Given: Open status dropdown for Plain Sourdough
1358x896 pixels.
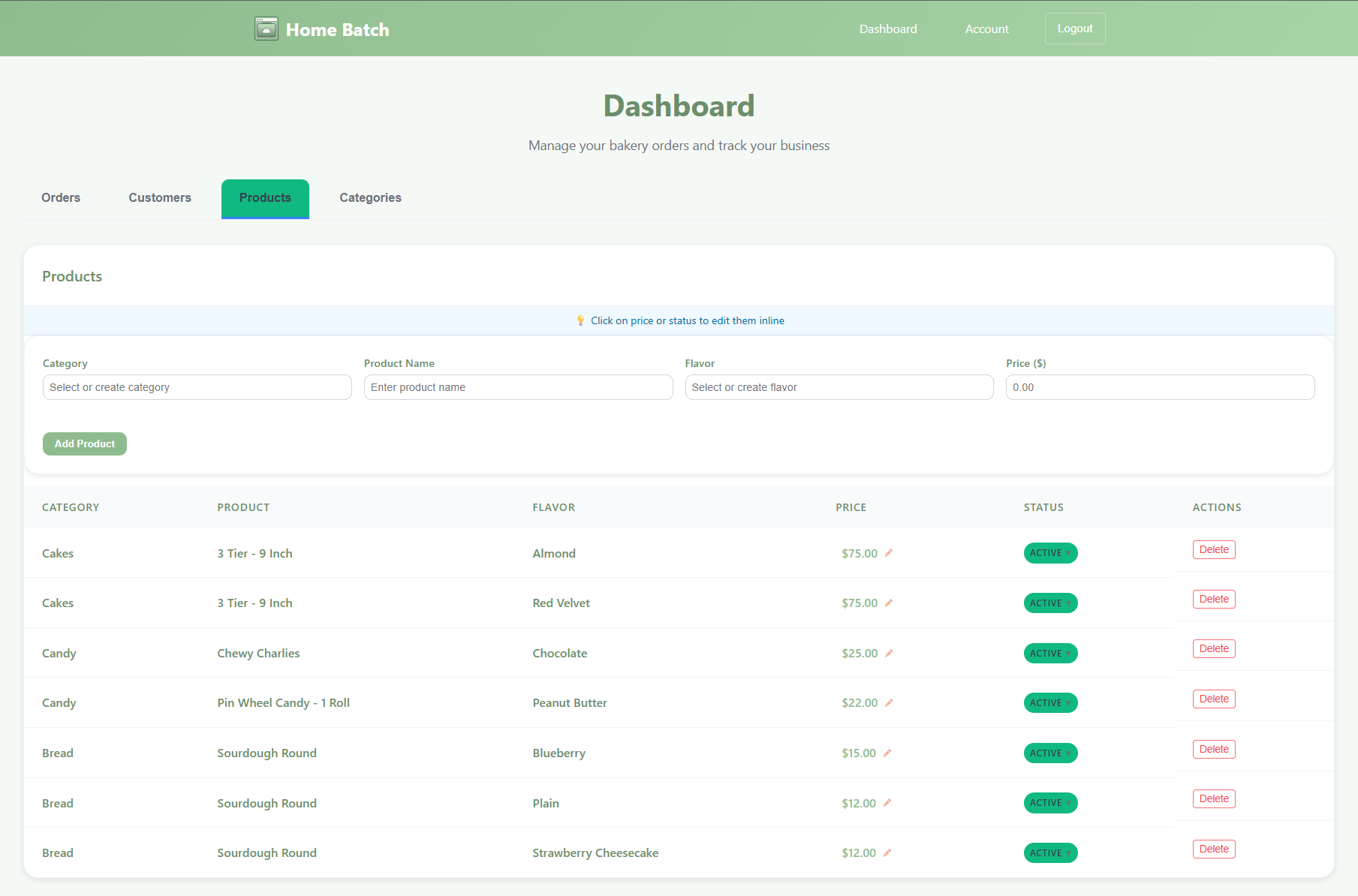Looking at the screenshot, I should pyautogui.click(x=1050, y=803).
